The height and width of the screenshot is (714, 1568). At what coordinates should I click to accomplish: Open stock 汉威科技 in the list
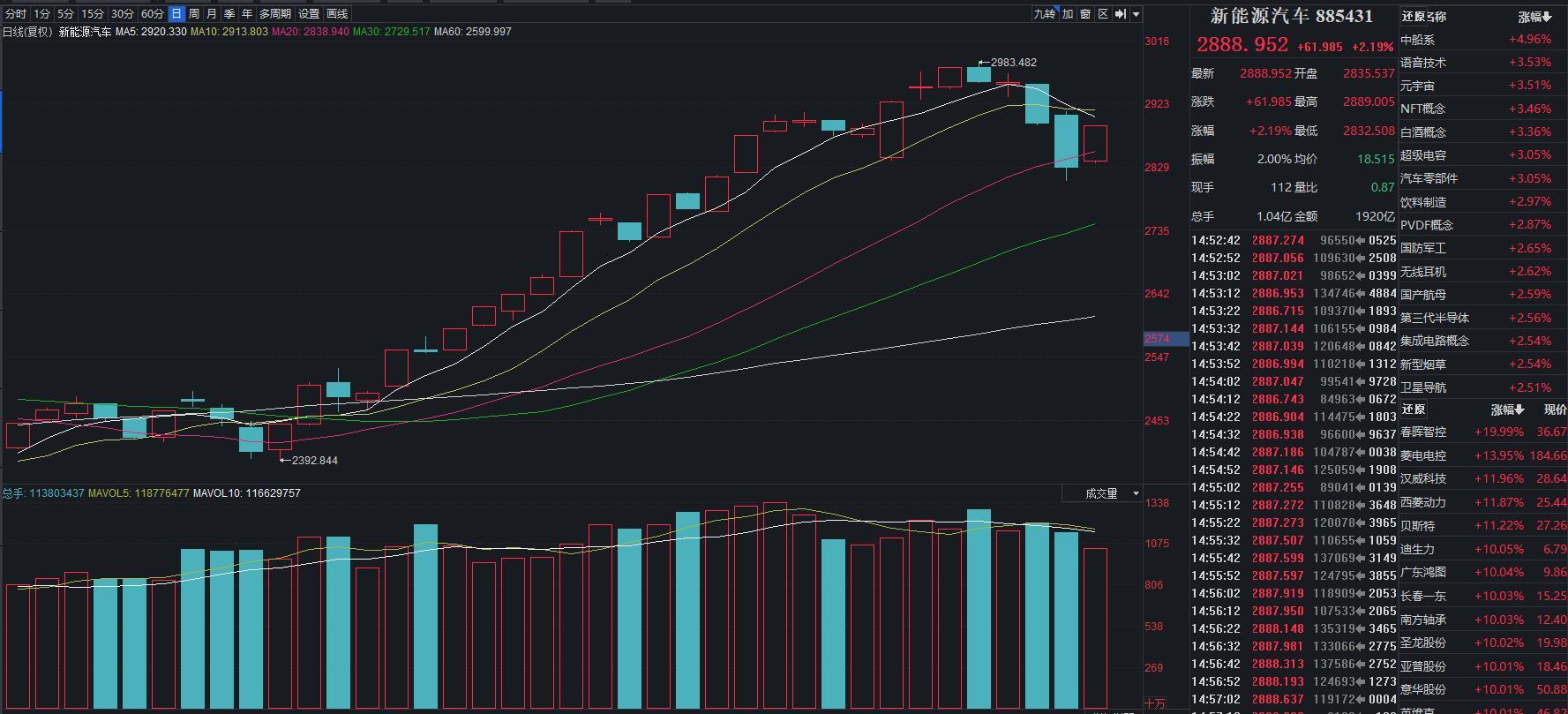point(1482,479)
